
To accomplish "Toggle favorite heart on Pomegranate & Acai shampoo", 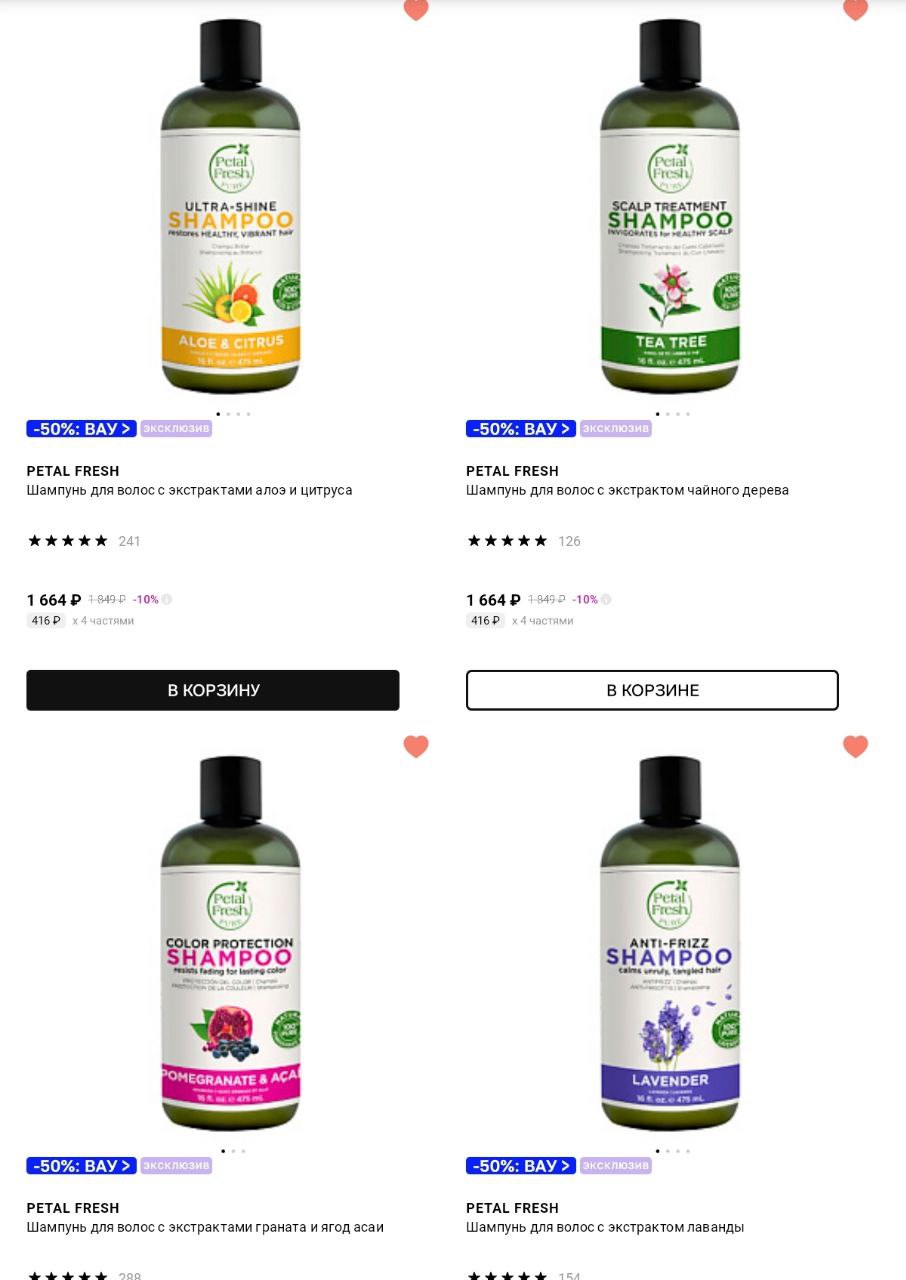I will (x=416, y=746).
